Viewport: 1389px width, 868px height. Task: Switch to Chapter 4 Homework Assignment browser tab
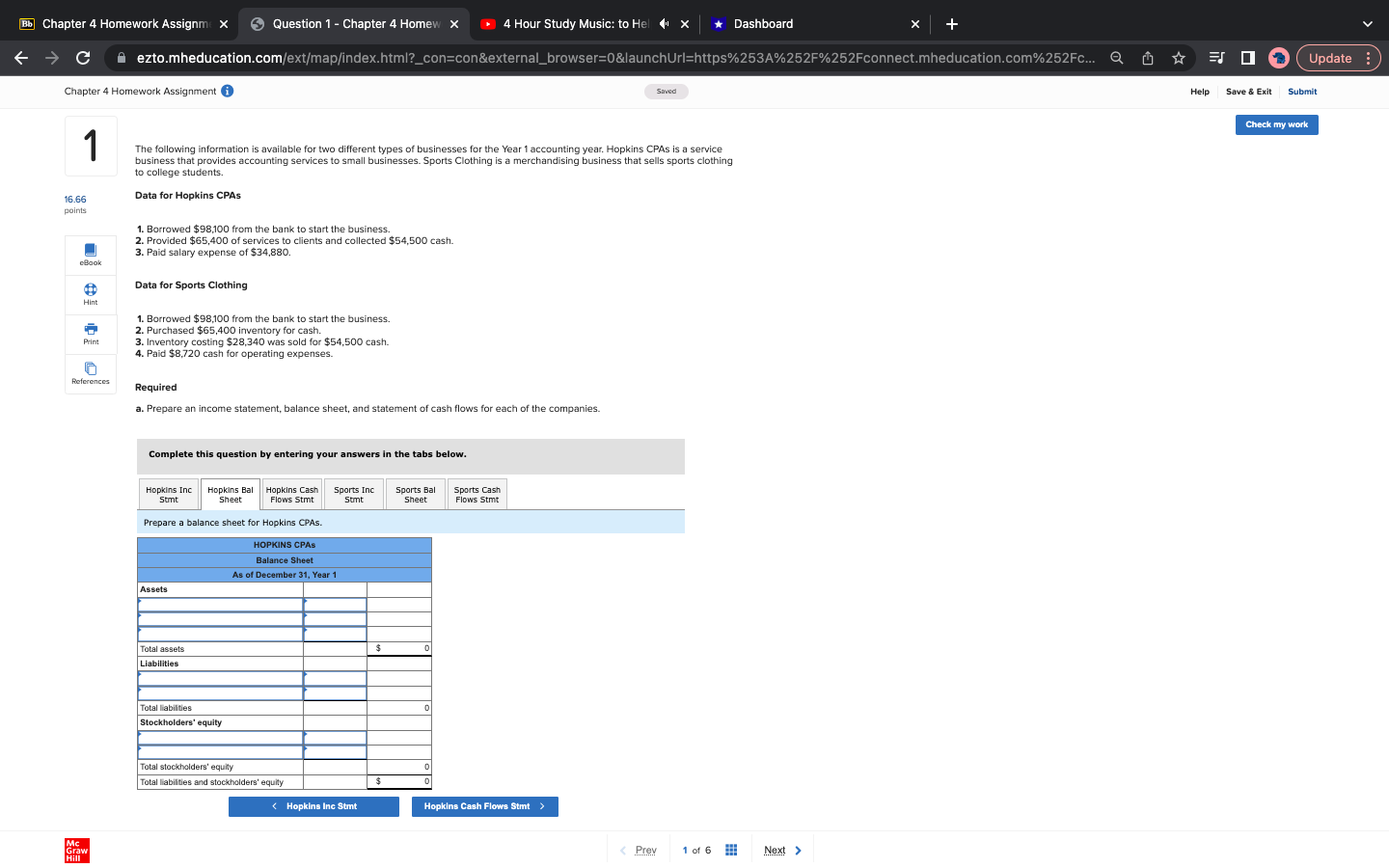coord(124,24)
